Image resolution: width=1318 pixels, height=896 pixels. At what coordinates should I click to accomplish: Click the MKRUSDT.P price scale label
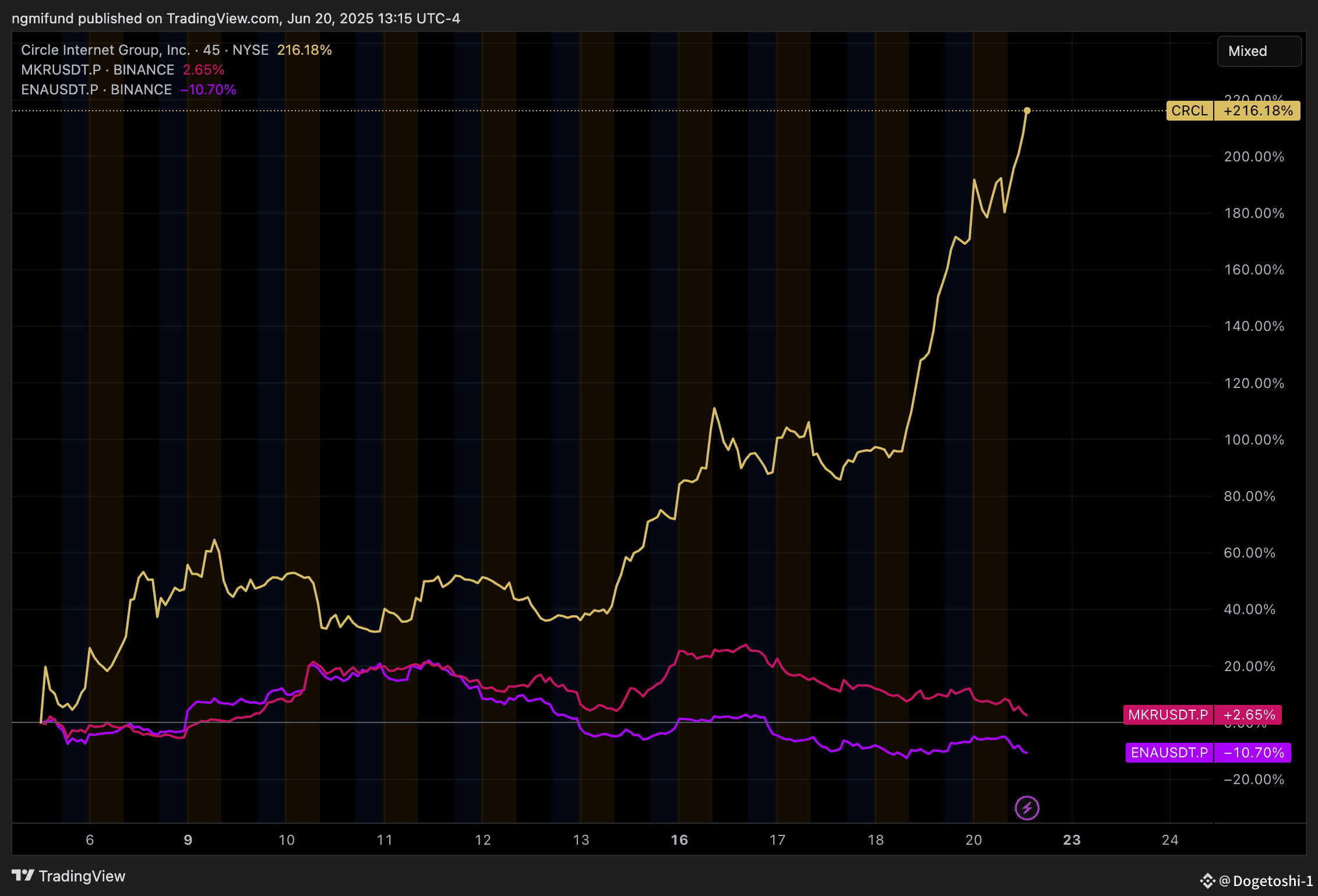click(x=1168, y=715)
